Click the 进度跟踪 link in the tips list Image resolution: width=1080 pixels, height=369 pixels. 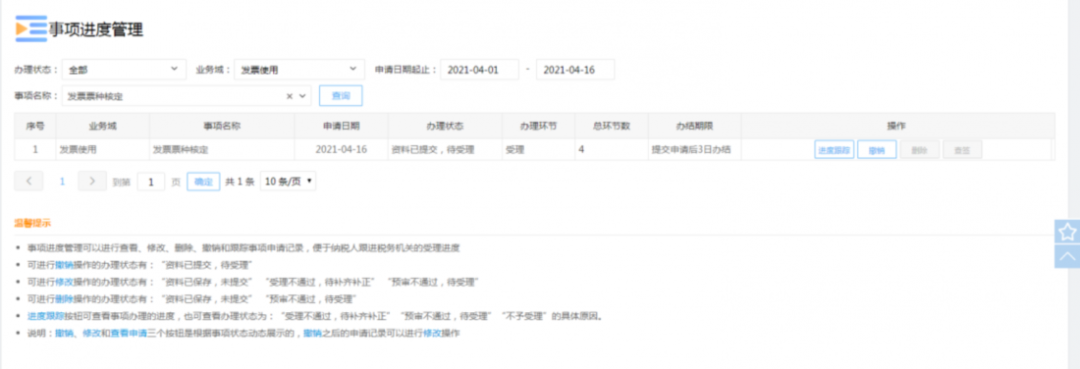tap(45, 317)
